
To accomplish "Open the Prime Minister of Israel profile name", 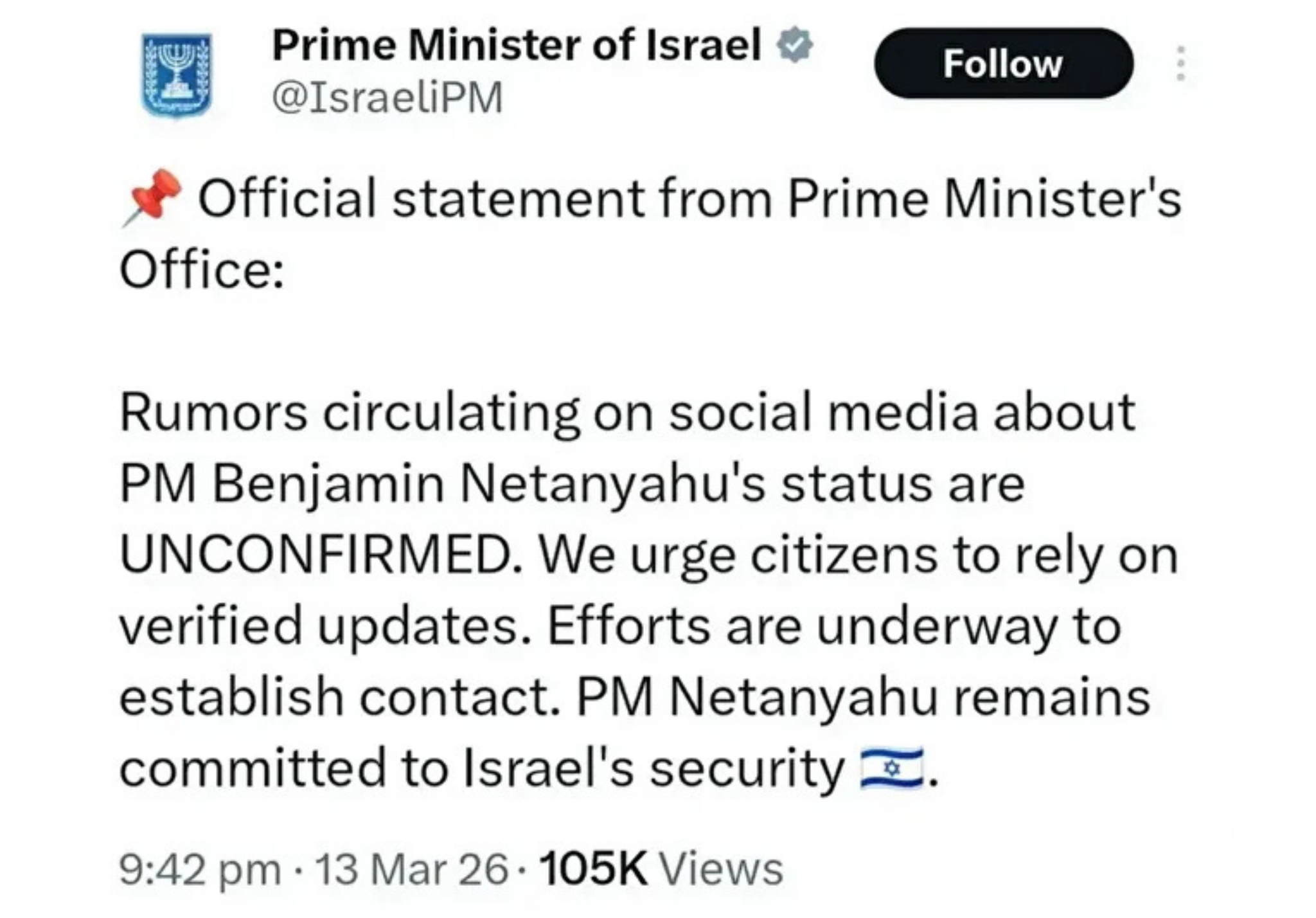I will [517, 46].
